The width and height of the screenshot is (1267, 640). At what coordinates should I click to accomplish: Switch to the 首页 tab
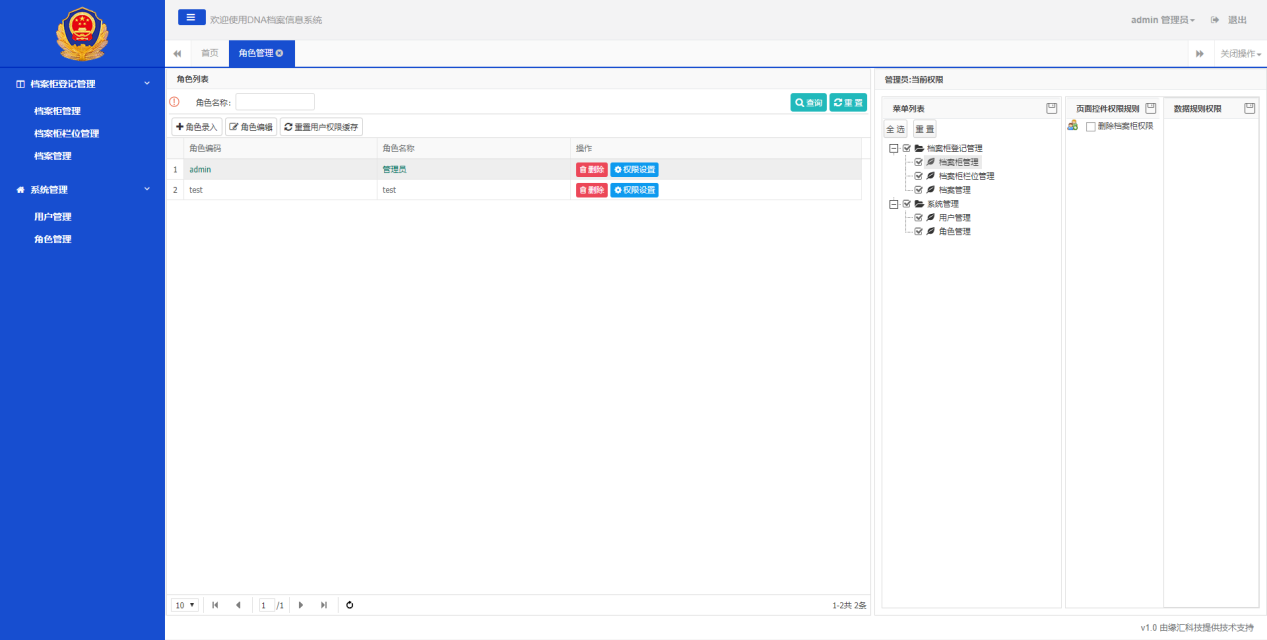pyautogui.click(x=209, y=53)
